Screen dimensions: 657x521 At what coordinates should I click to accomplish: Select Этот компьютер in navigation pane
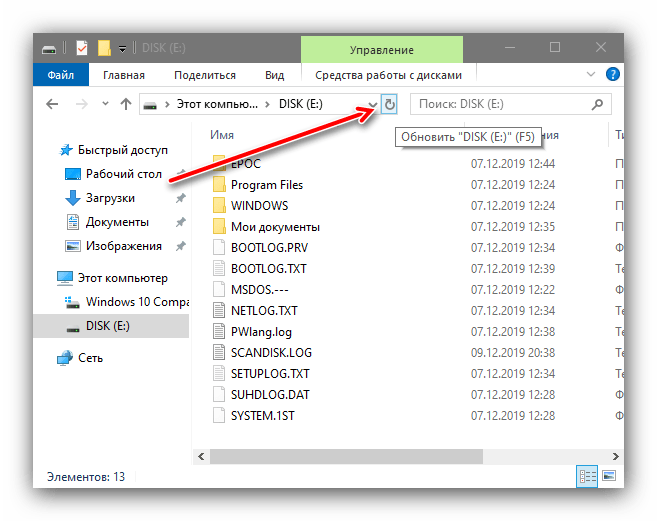(x=123, y=278)
